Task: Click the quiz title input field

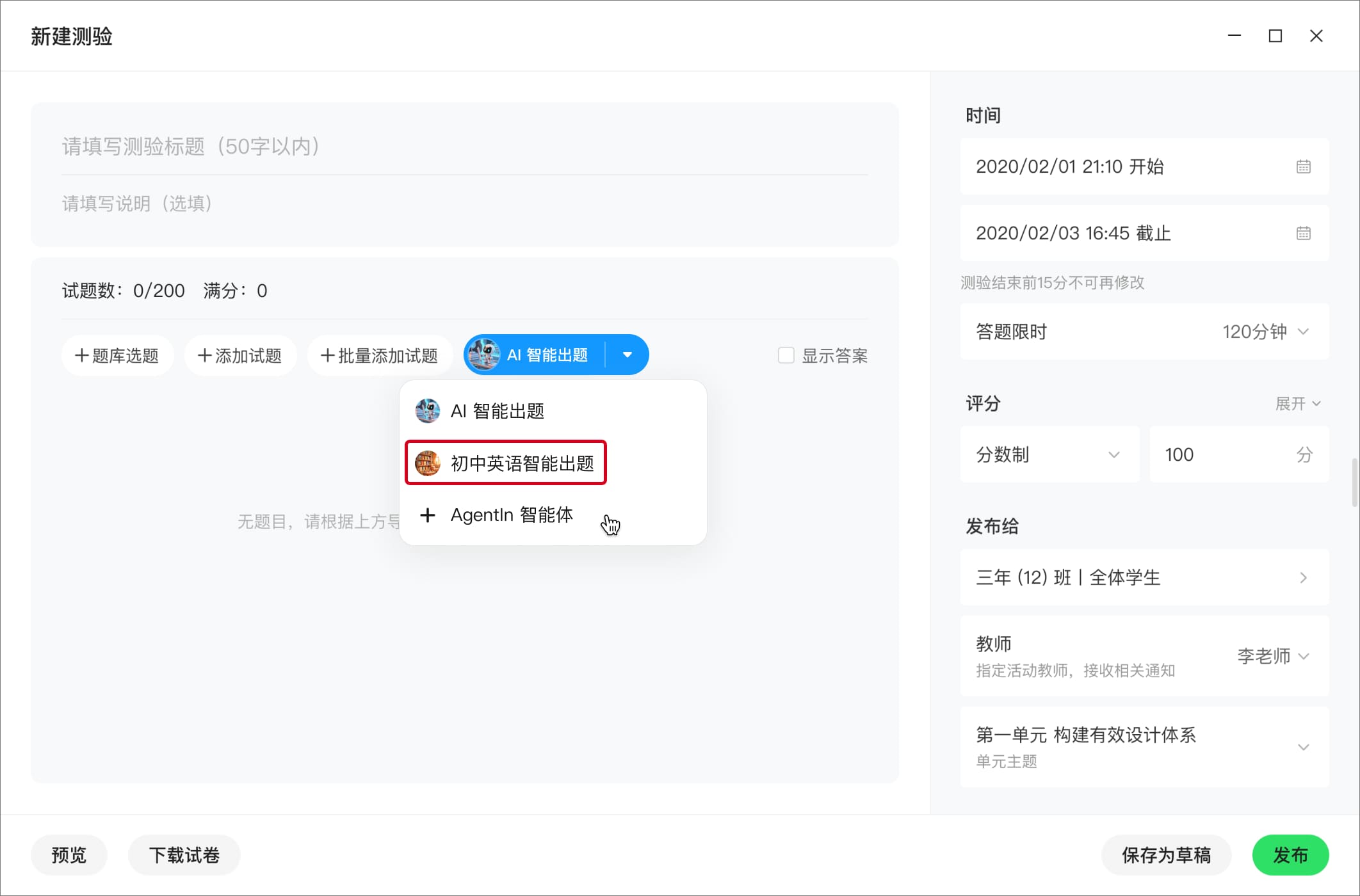Action: (464, 147)
